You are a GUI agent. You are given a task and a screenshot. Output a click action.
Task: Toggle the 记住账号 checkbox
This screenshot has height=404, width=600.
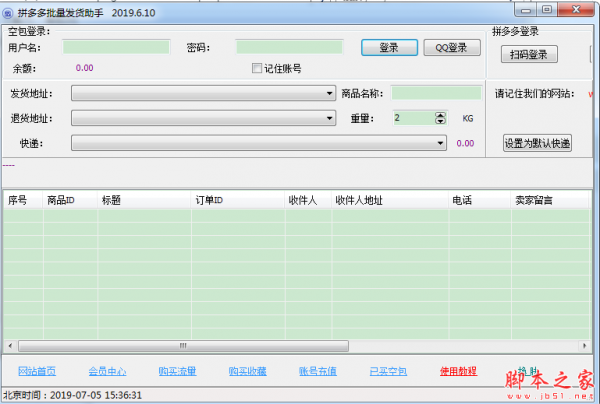257,68
